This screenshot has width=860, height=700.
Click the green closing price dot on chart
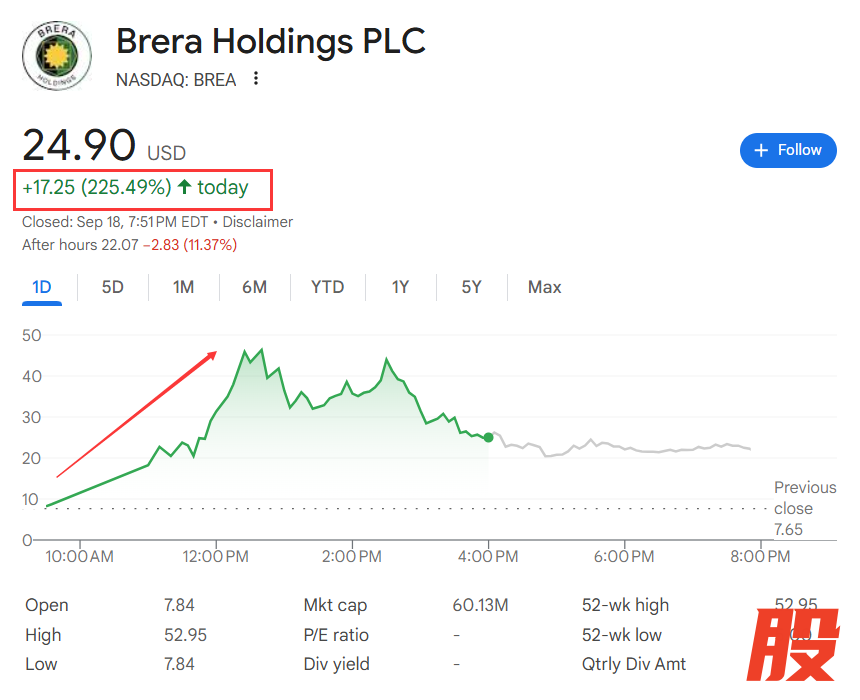point(488,437)
